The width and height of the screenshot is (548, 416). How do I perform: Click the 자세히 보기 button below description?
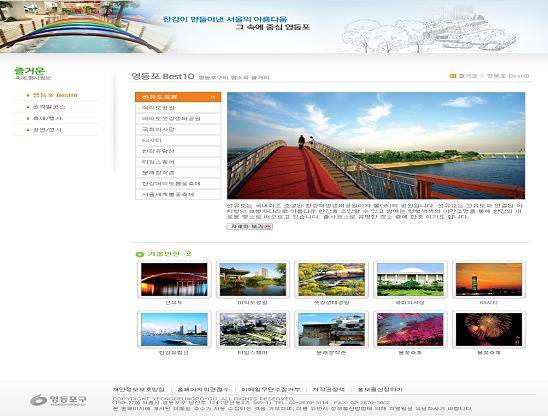tap(250, 227)
